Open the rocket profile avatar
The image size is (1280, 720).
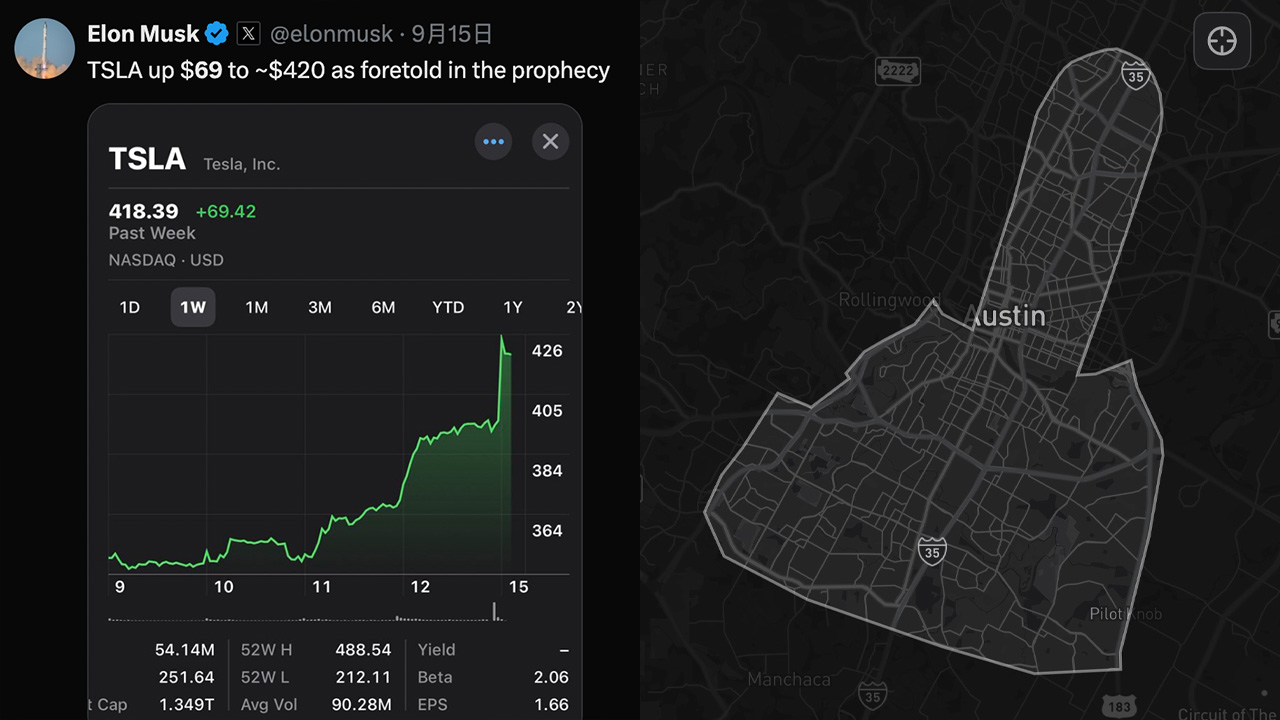click(x=45, y=48)
